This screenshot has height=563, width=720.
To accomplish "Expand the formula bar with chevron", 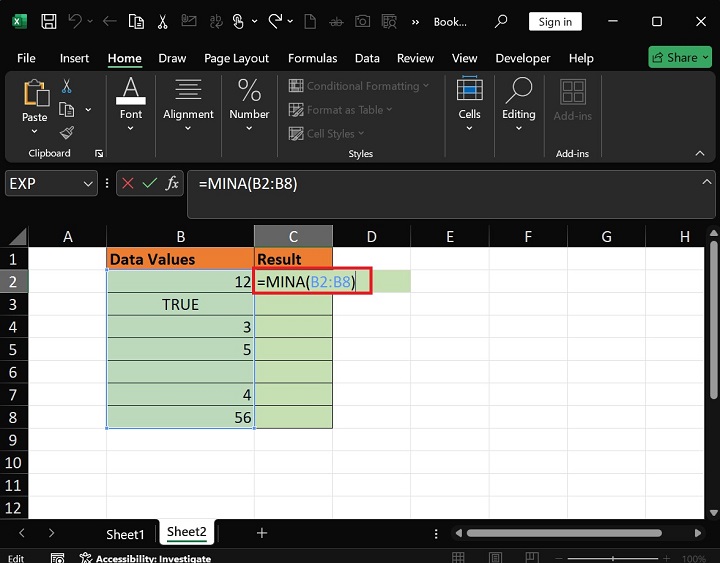I will [x=706, y=183].
